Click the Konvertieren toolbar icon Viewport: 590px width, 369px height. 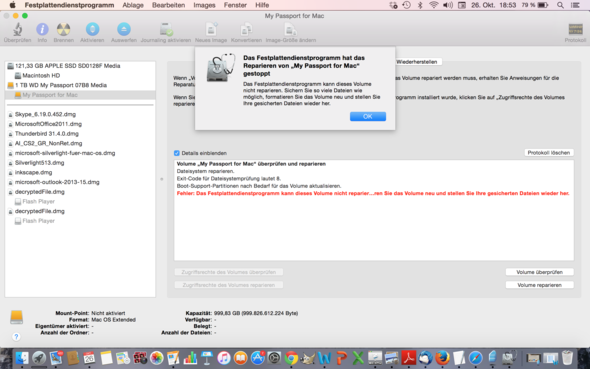tap(246, 29)
